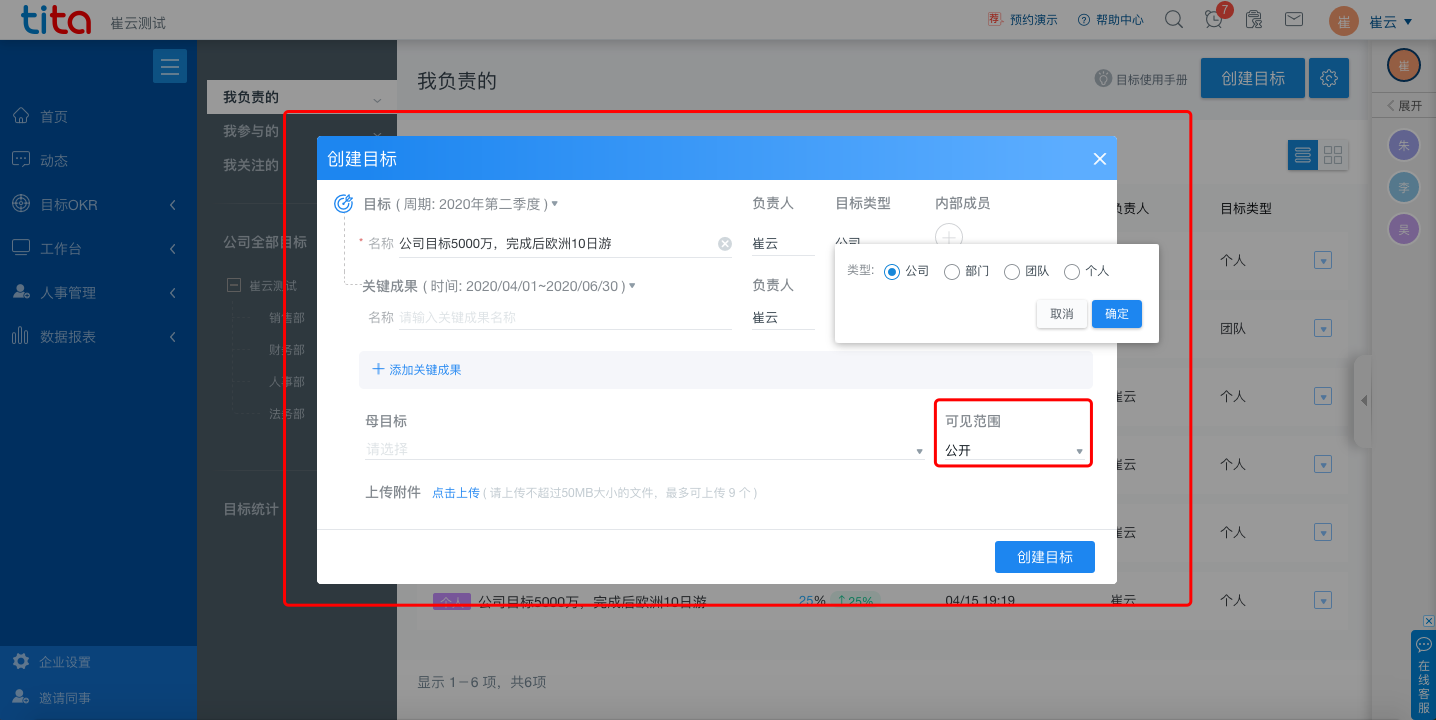Switch to list view layout

tap(1302, 155)
